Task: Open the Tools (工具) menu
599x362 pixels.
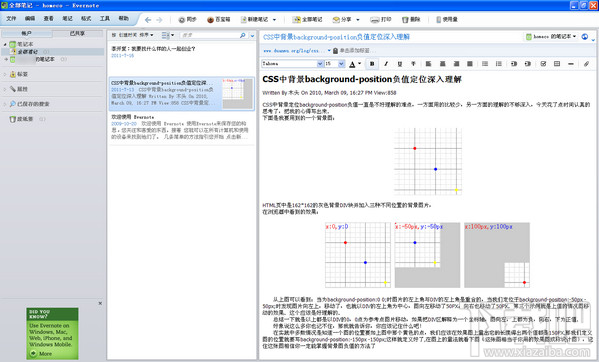Action: click(x=105, y=18)
